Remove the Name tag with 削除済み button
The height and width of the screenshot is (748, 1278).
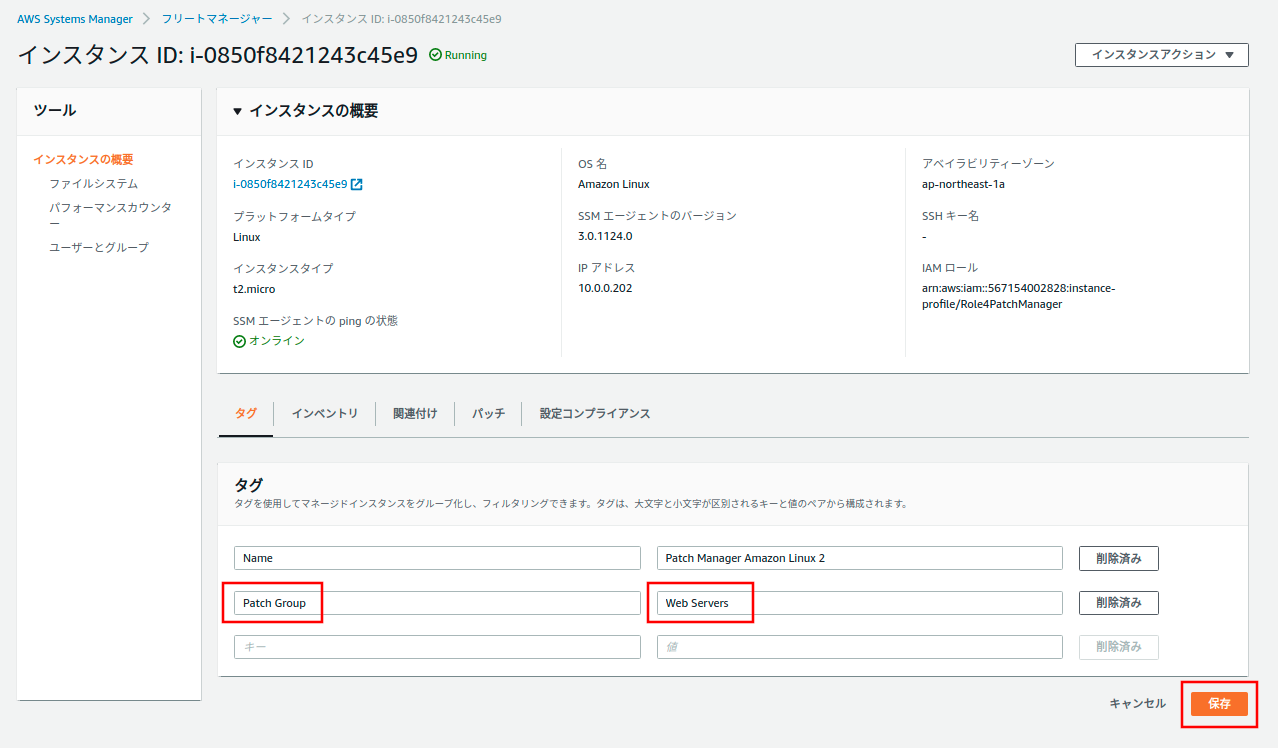point(1118,558)
